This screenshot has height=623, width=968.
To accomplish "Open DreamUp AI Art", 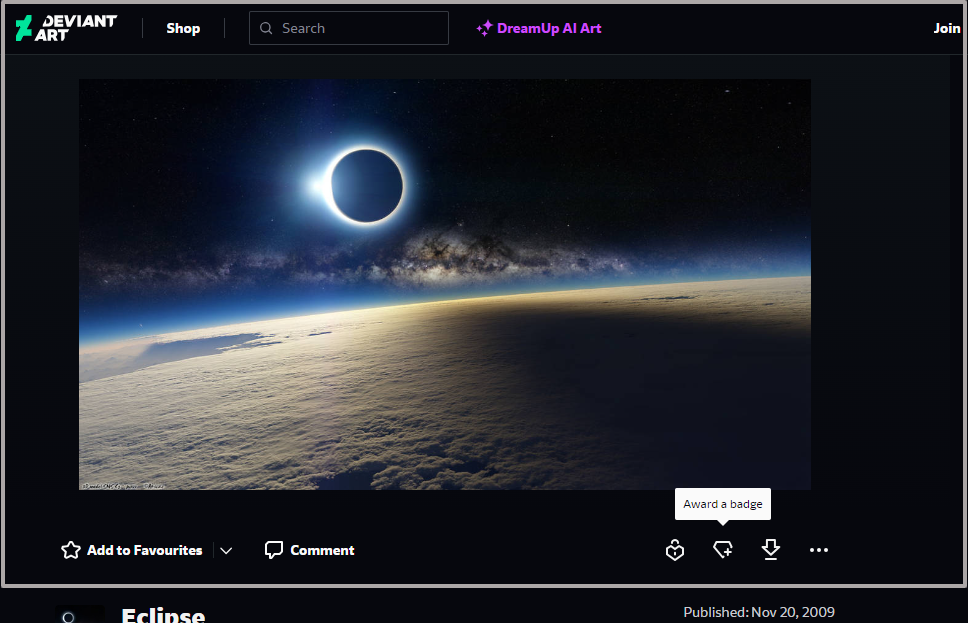I will pos(538,28).
